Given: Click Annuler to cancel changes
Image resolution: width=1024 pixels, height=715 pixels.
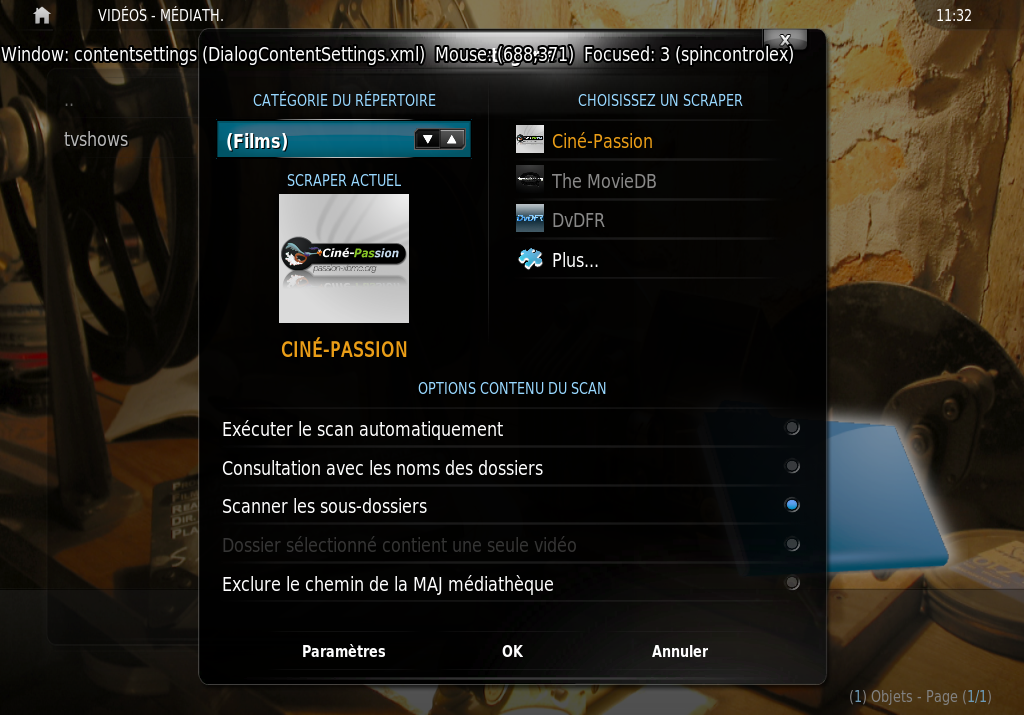Looking at the screenshot, I should click(x=680, y=651).
